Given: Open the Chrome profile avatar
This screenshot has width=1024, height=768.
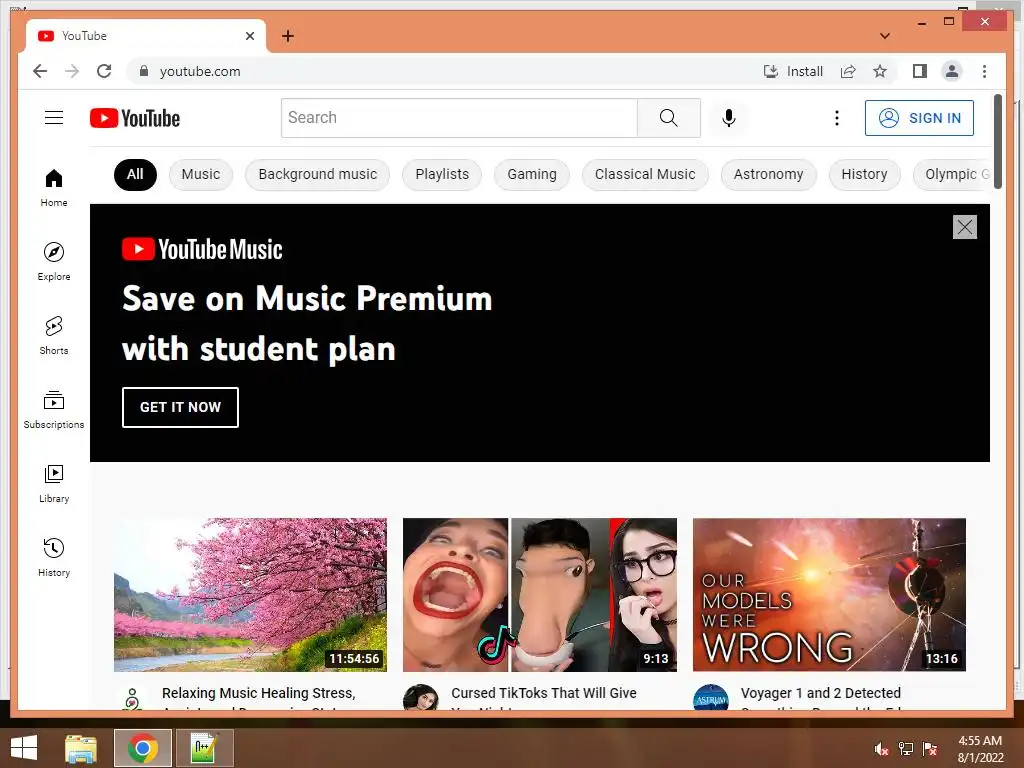Looking at the screenshot, I should pyautogui.click(x=952, y=71).
